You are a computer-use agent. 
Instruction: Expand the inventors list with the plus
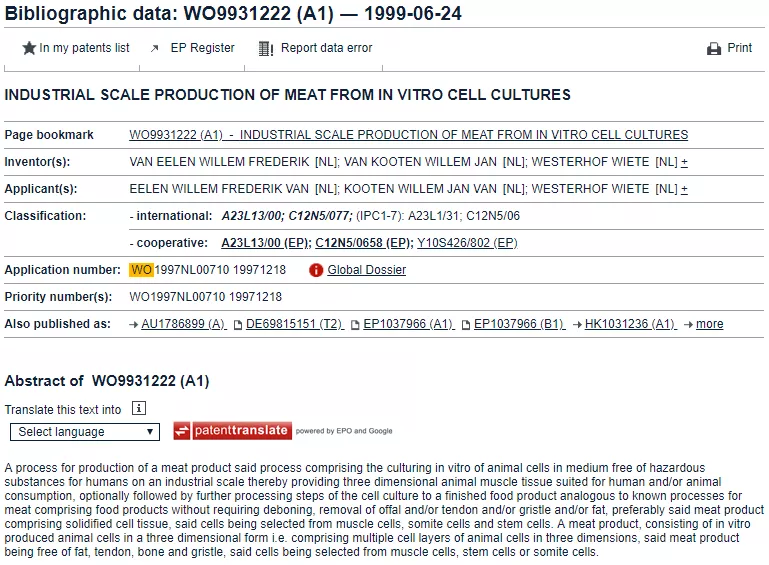684,162
